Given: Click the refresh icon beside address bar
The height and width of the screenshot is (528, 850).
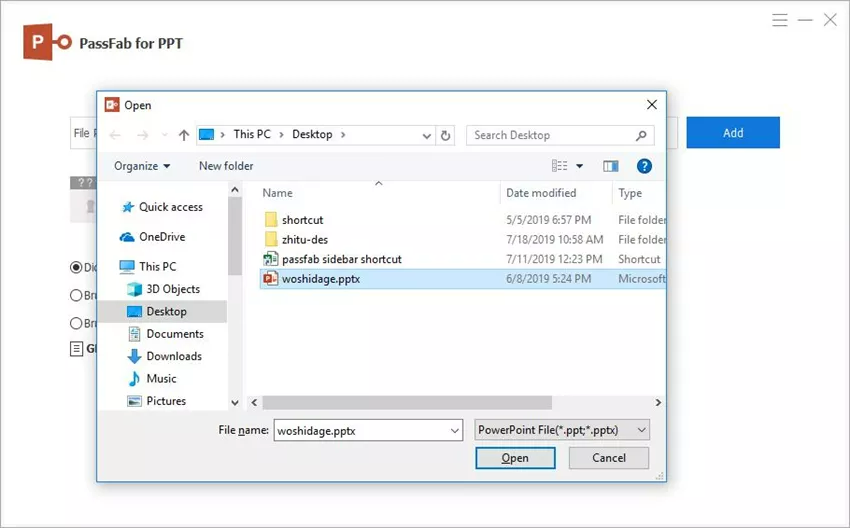Looking at the screenshot, I should tap(446, 135).
